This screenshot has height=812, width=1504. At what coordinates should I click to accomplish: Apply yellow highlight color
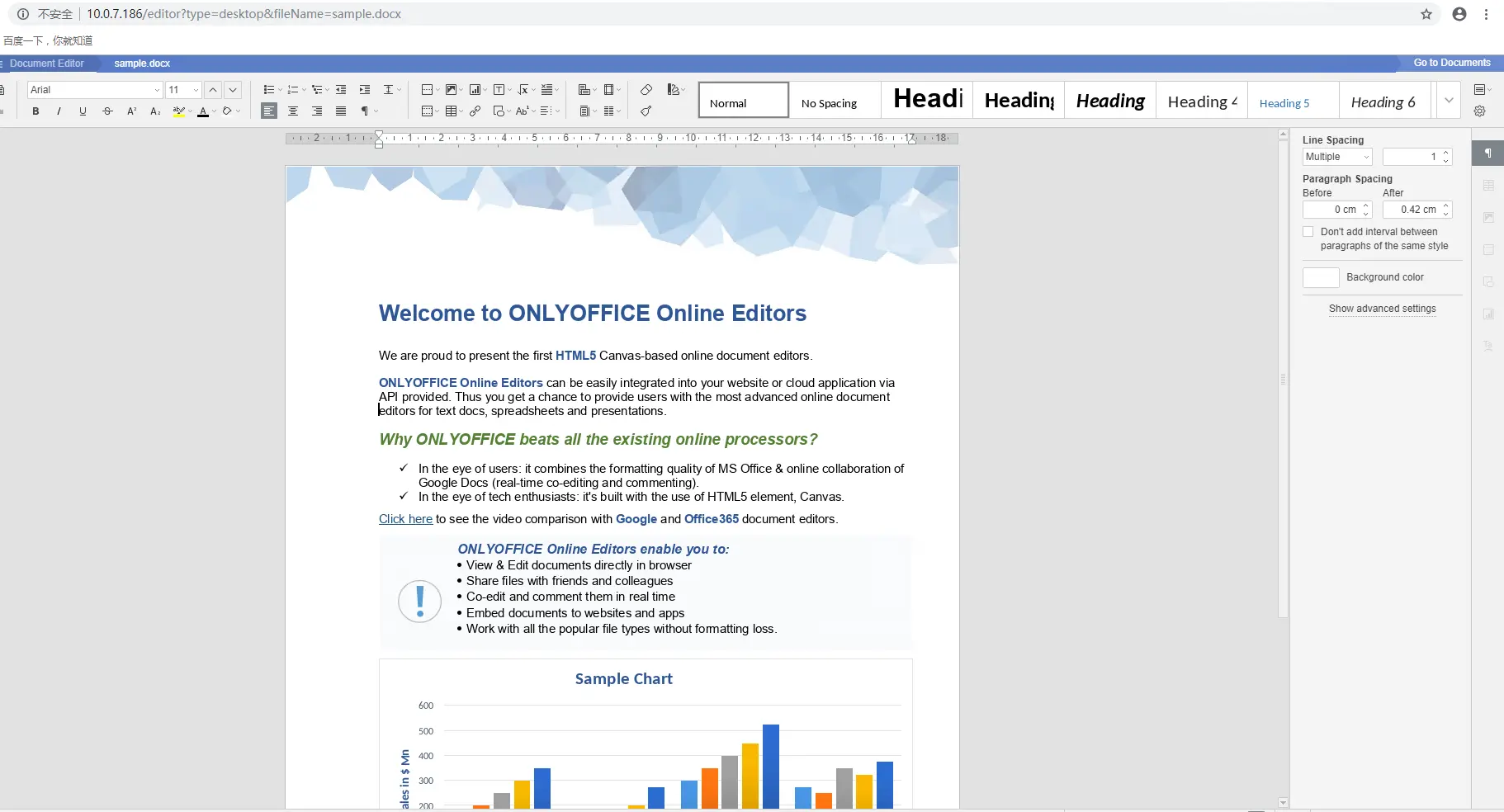click(178, 111)
